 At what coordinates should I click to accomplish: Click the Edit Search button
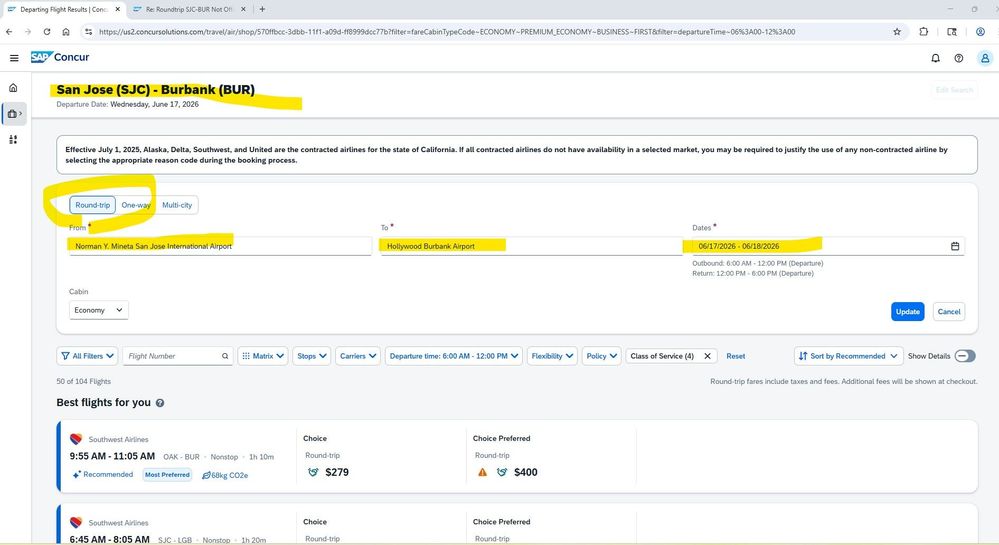(x=954, y=91)
